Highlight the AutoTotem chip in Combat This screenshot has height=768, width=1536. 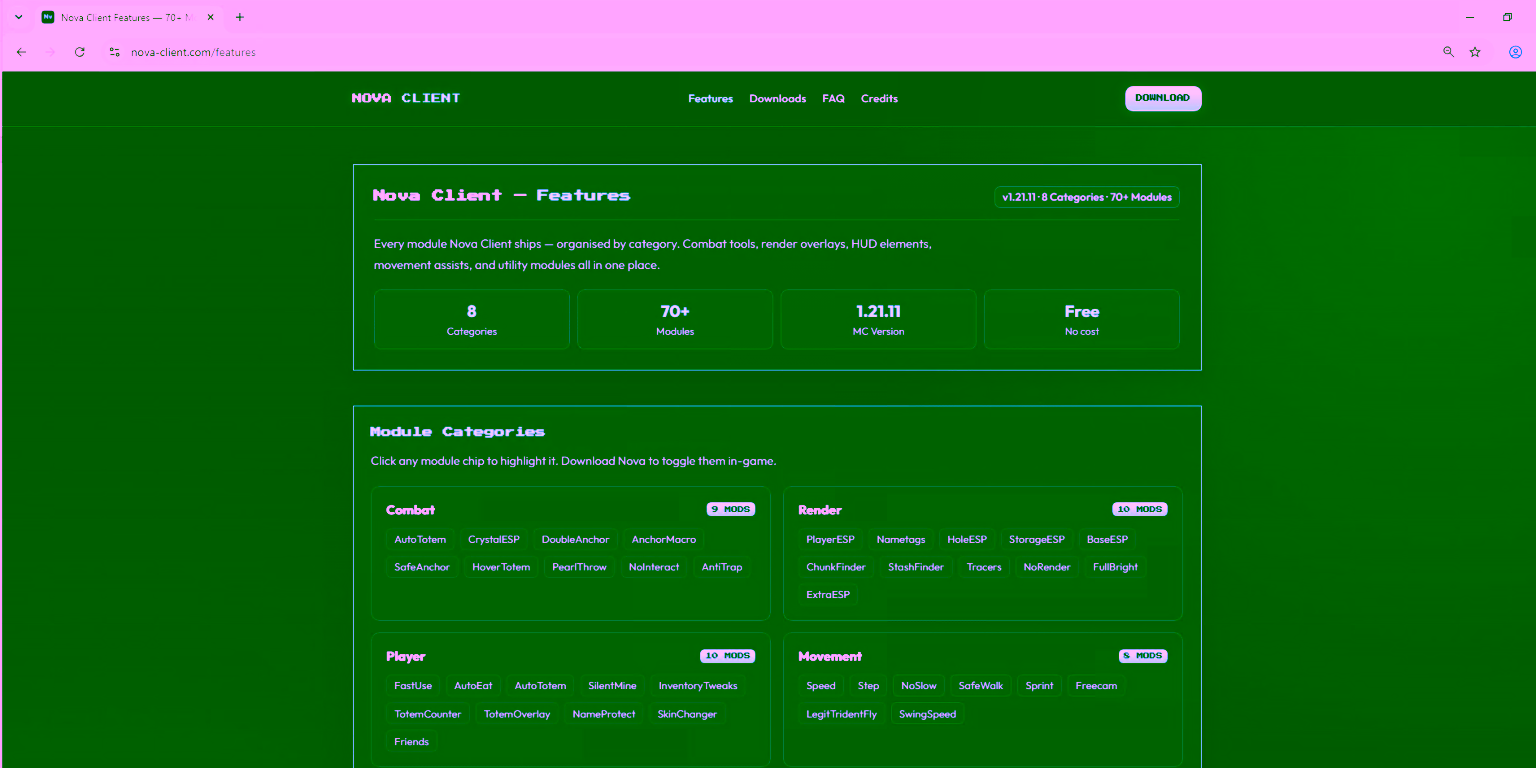(x=420, y=540)
